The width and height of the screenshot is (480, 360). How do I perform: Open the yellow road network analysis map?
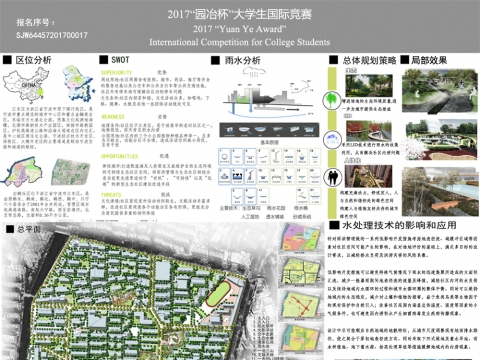click(302, 271)
